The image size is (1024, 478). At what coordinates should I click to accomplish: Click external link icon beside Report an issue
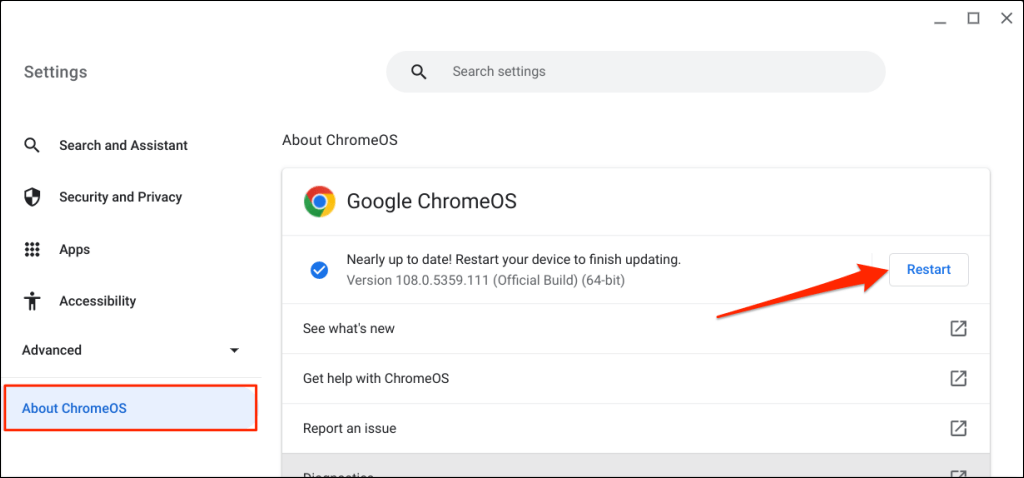[x=958, y=428]
